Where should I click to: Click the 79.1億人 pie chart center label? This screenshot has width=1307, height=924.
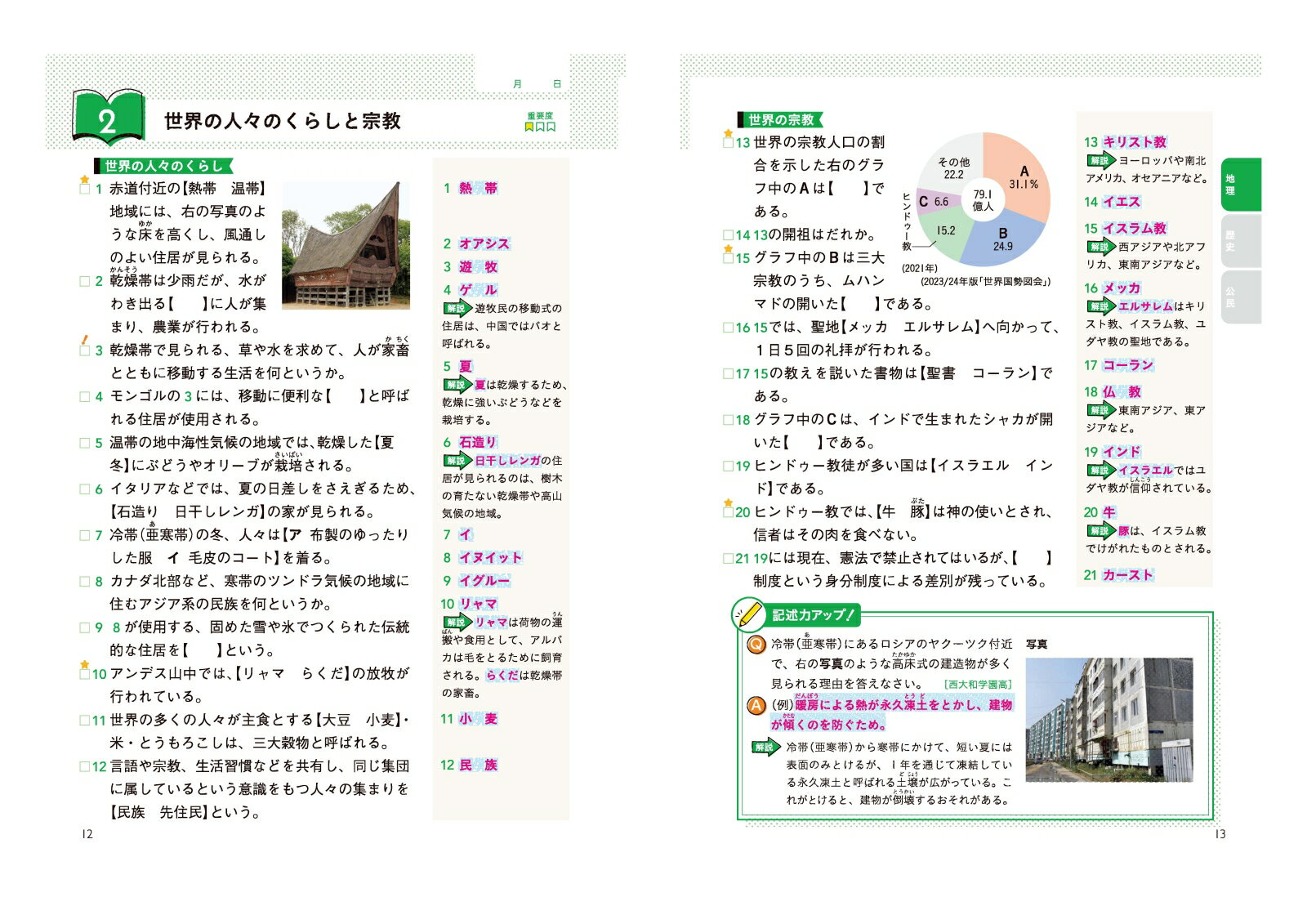pyautogui.click(x=983, y=200)
